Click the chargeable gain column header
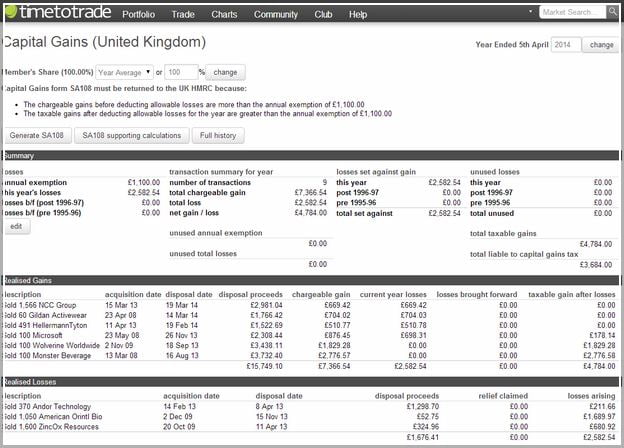This screenshot has height=448, width=624. [x=321, y=294]
